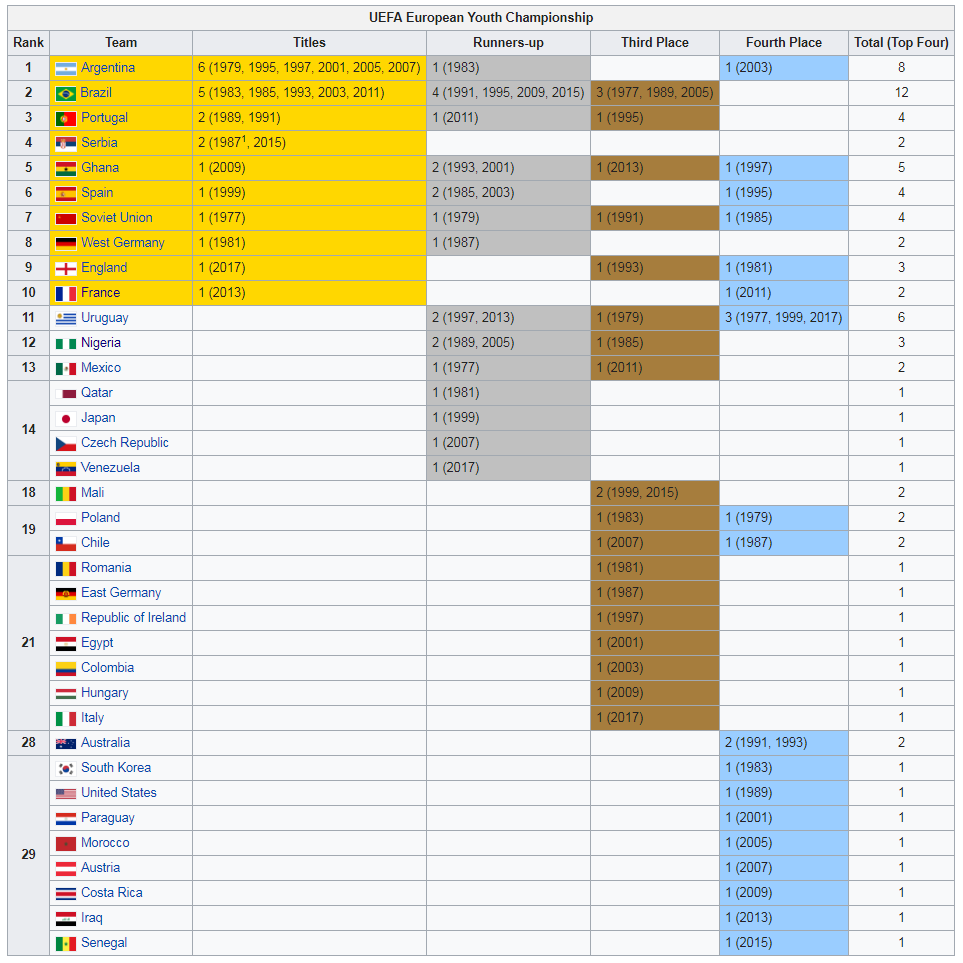Click the Romania flag icon
Screen dimensions: 963x963
point(66,569)
